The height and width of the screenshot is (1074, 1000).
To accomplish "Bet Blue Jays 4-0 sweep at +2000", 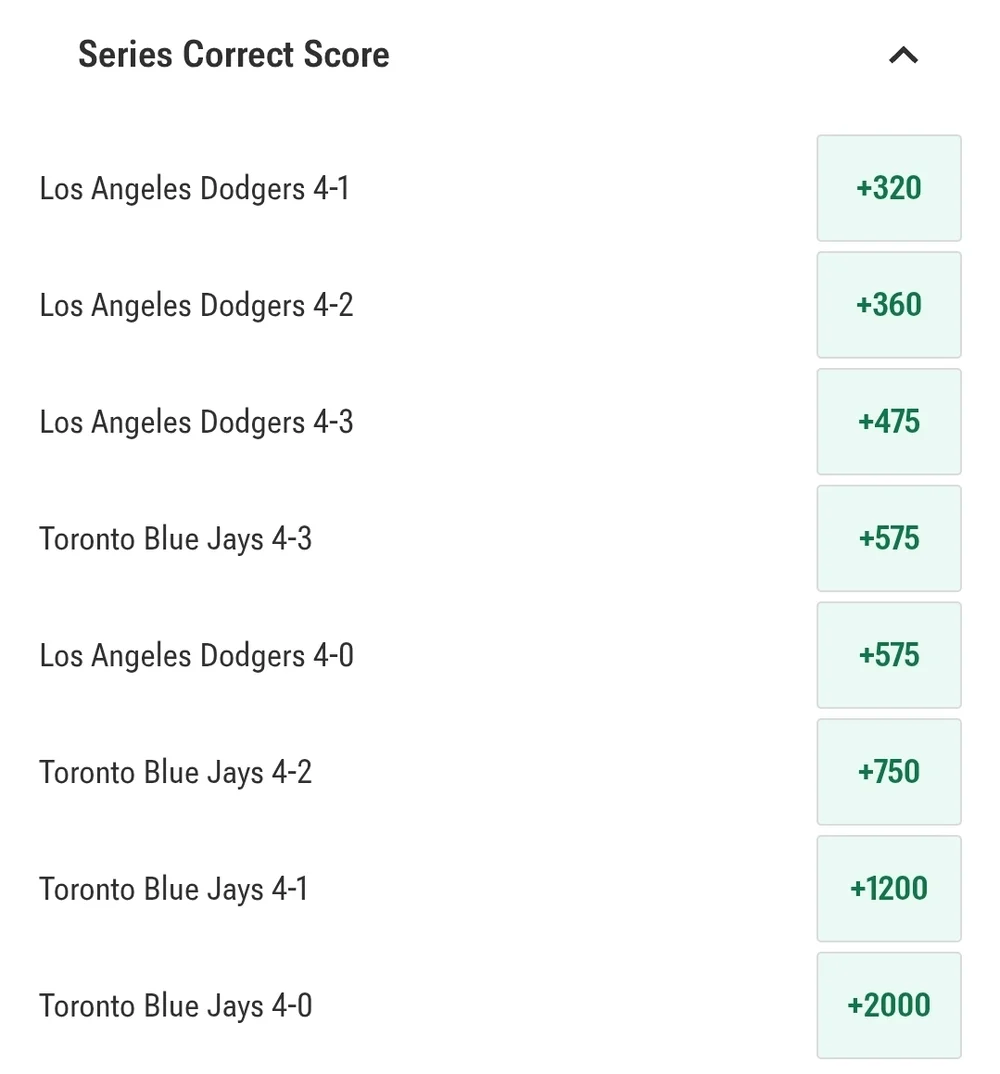I will click(888, 1005).
